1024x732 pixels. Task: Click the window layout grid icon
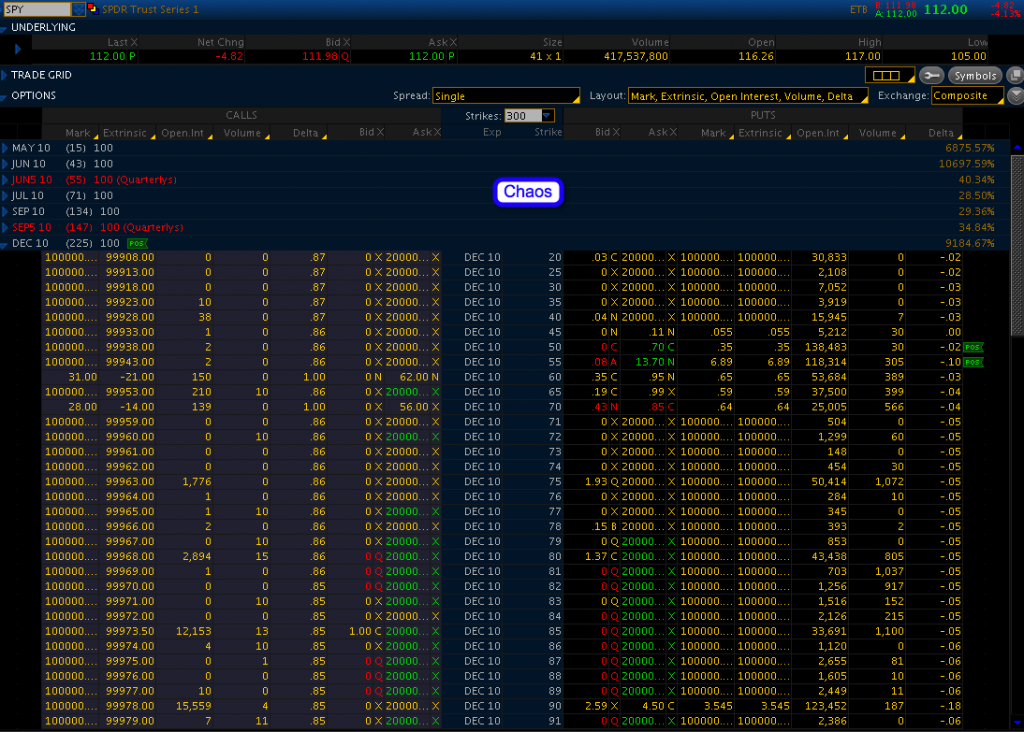coord(889,76)
